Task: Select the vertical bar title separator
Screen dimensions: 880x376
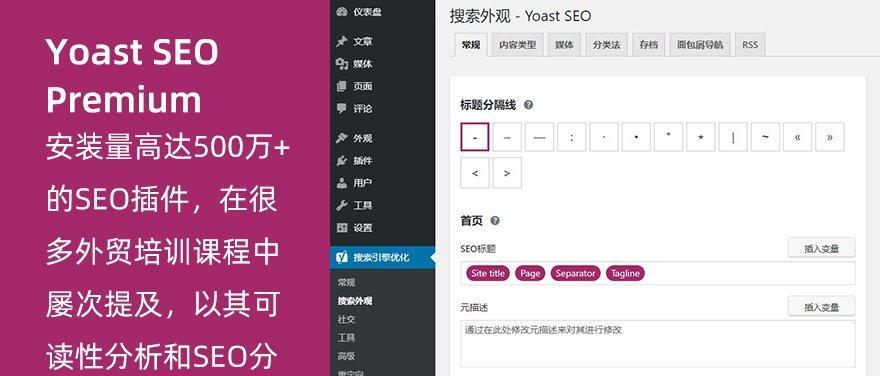Action: coord(733,137)
